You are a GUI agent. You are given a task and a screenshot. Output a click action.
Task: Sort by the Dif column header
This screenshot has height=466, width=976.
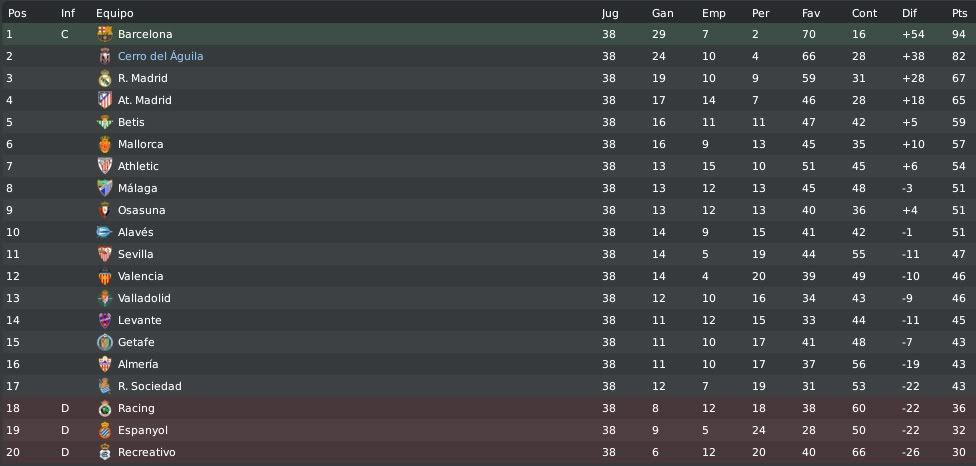coord(909,13)
